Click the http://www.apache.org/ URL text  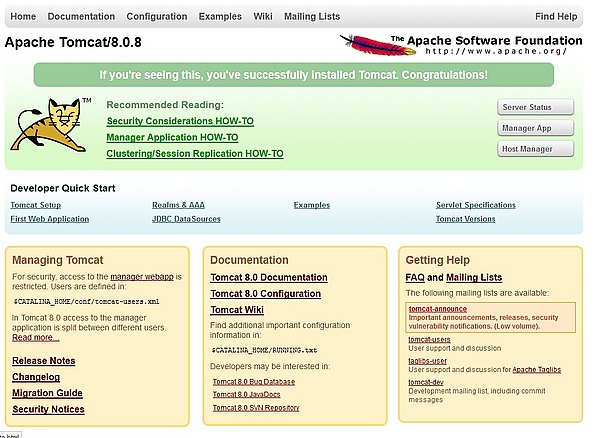pyautogui.click(x=496, y=51)
